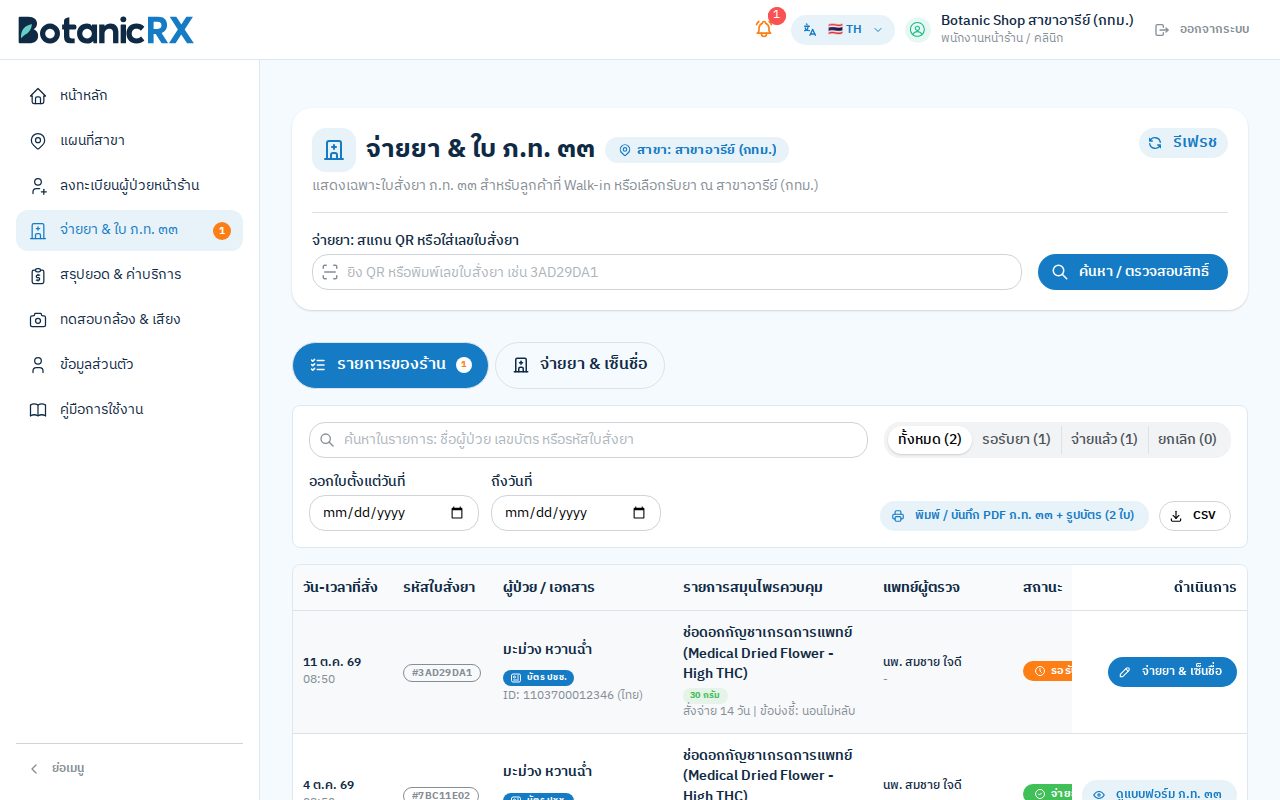Click the บัตร ปชช. ID card badge for ID 1103700012346
The image size is (1280, 800).
point(538,677)
